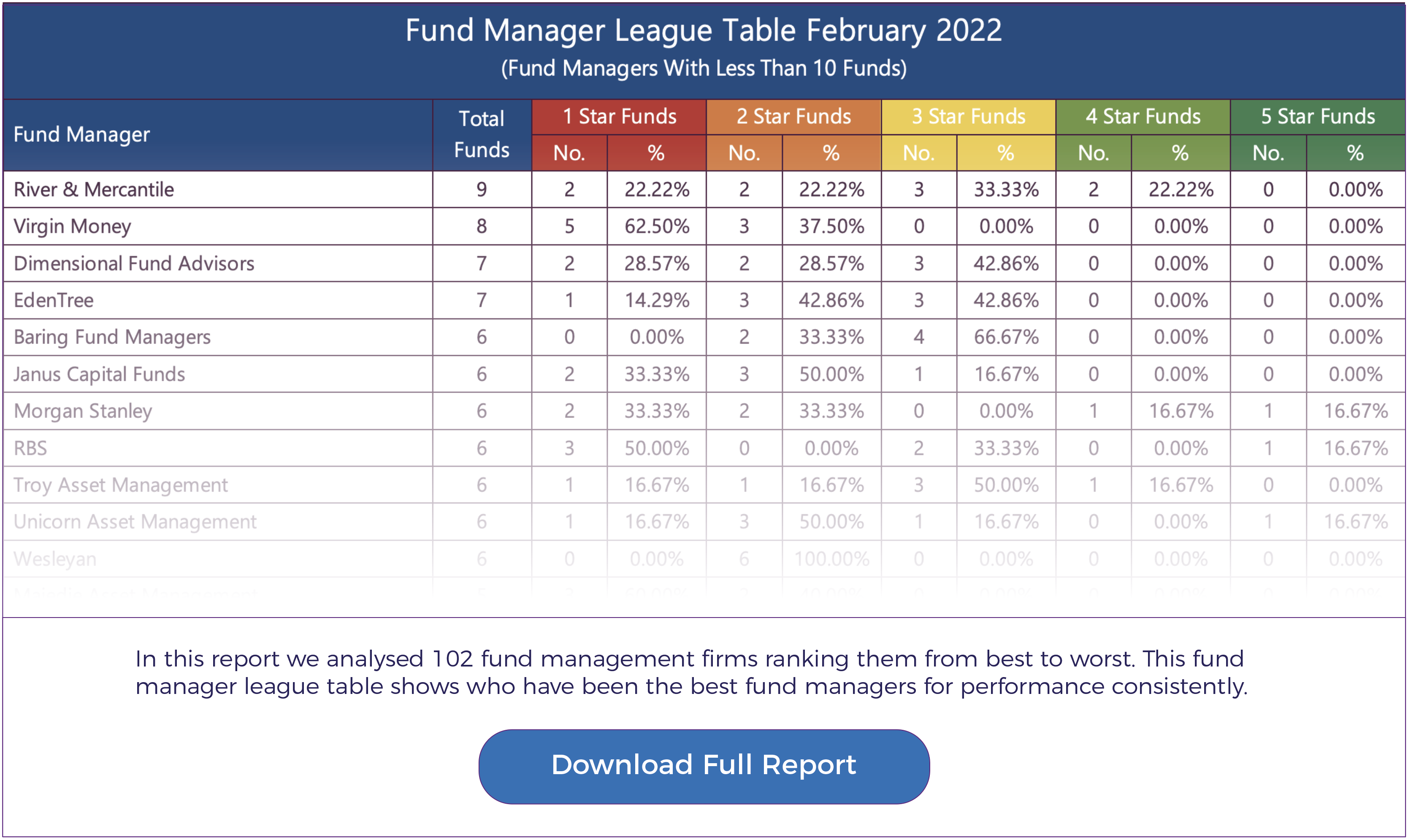Image resolution: width=1408 pixels, height=840 pixels.
Task: Select the Janus Capital Funds name
Action: coord(100,374)
